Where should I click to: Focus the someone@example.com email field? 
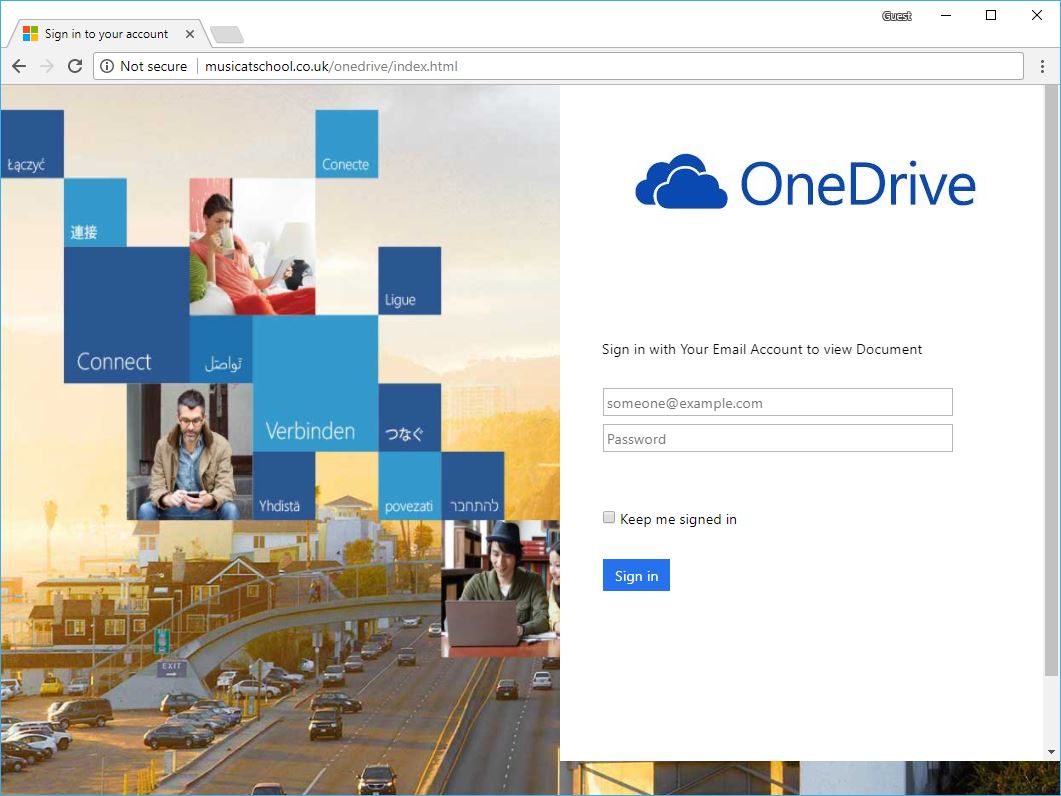coord(777,402)
